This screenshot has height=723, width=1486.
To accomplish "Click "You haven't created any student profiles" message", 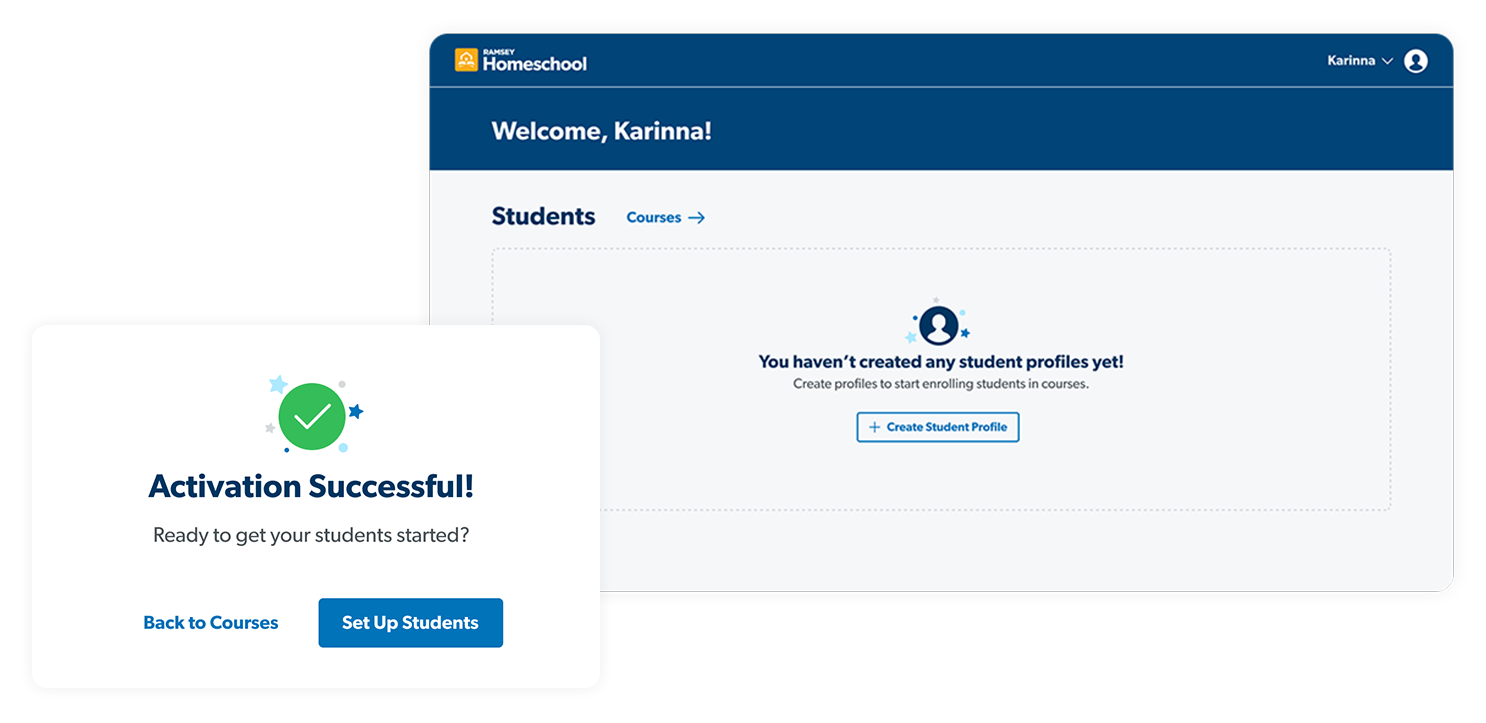I will pyautogui.click(x=941, y=362).
